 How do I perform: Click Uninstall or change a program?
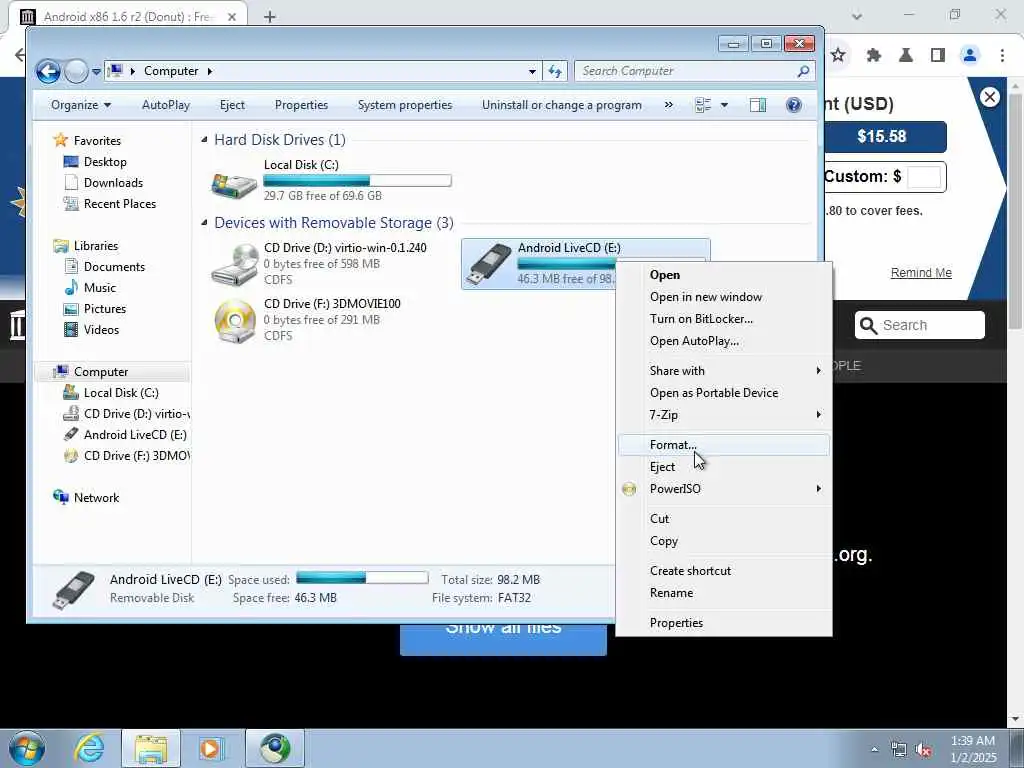click(x=562, y=105)
